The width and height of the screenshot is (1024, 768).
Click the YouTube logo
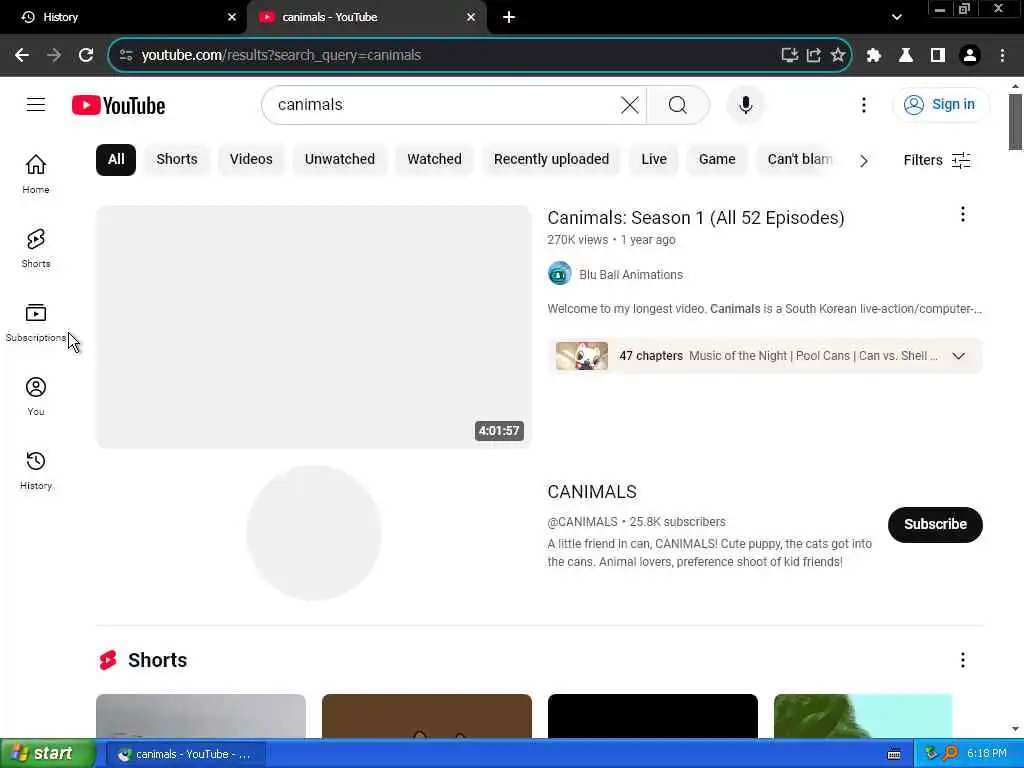click(118, 105)
